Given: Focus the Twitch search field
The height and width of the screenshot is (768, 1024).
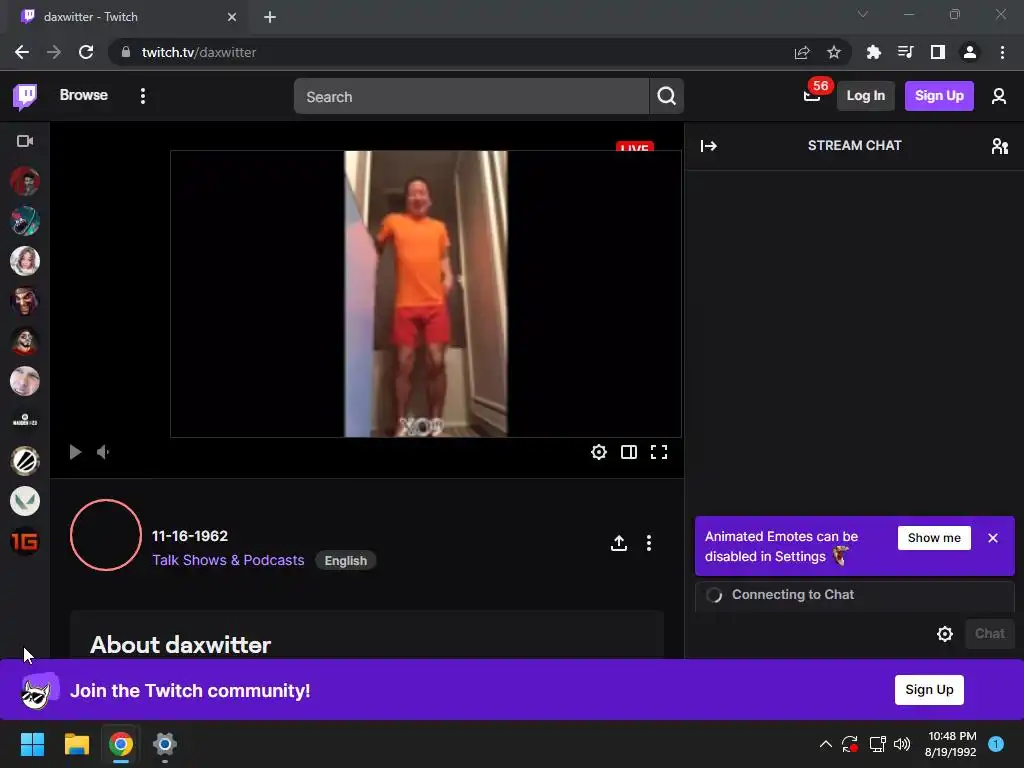Looking at the screenshot, I should [x=471, y=97].
